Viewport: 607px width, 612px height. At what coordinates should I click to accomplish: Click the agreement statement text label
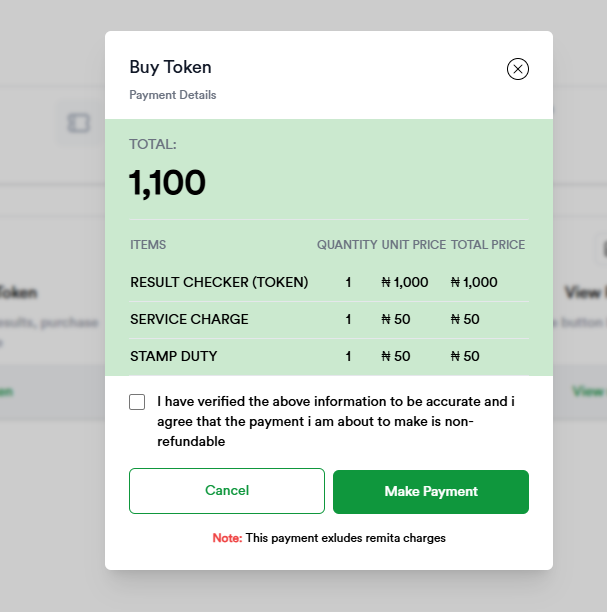335,421
